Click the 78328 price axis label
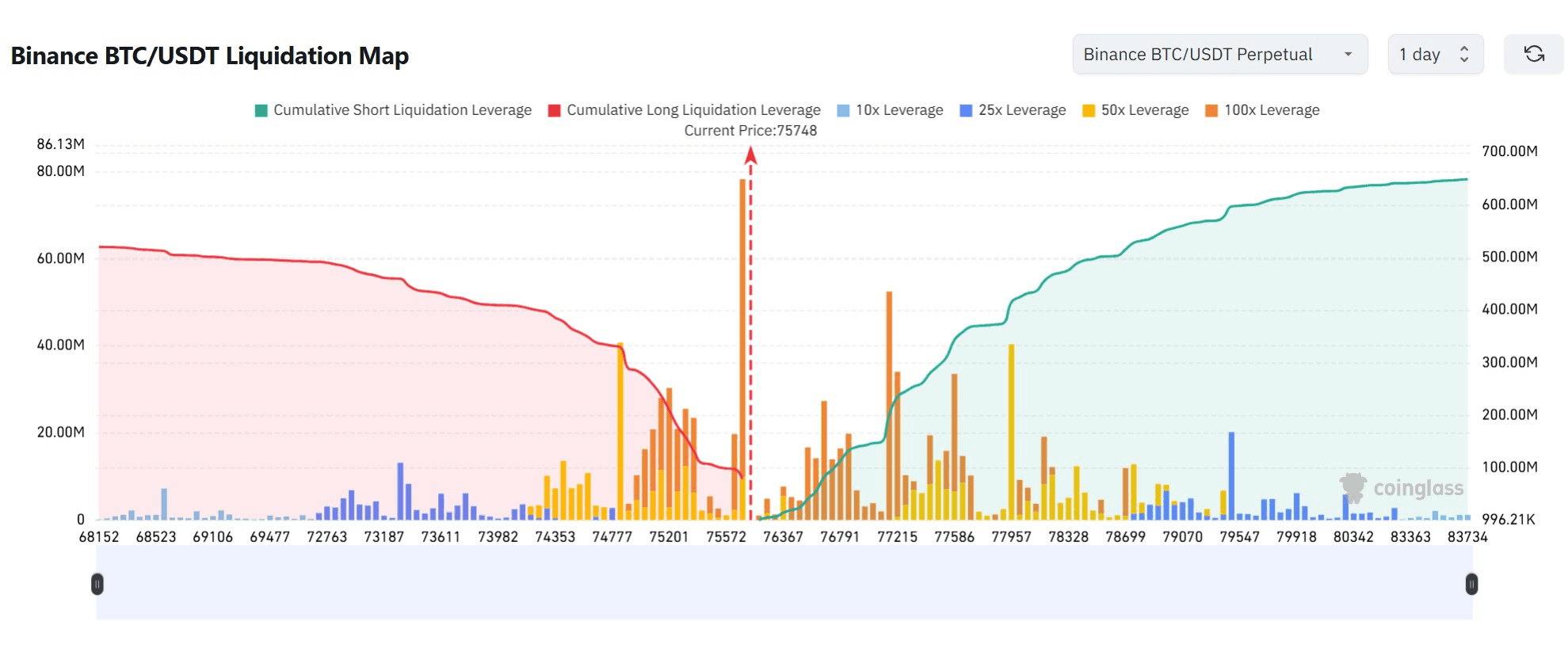The width and height of the screenshot is (1568, 664). click(x=1068, y=537)
